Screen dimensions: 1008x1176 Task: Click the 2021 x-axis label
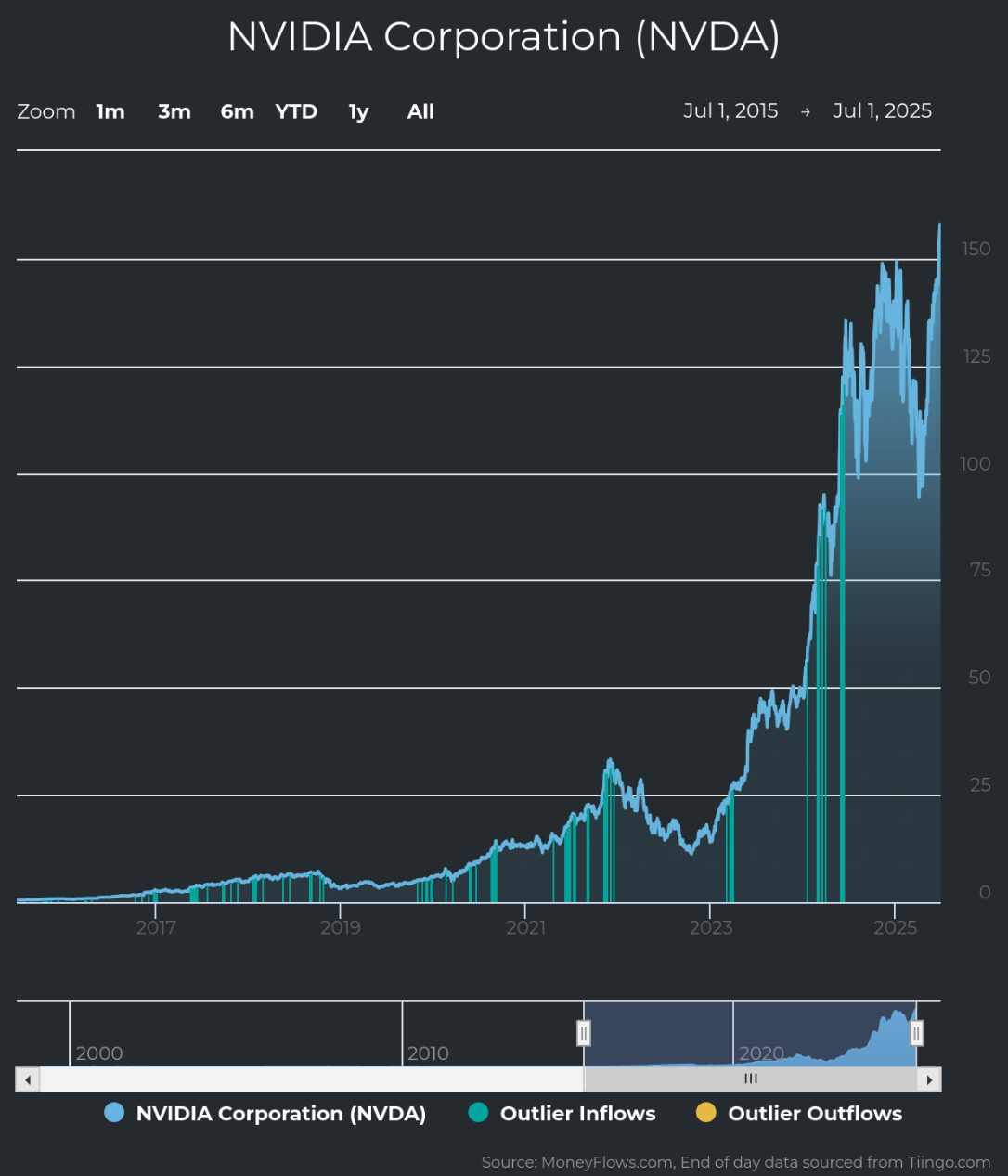click(x=526, y=927)
